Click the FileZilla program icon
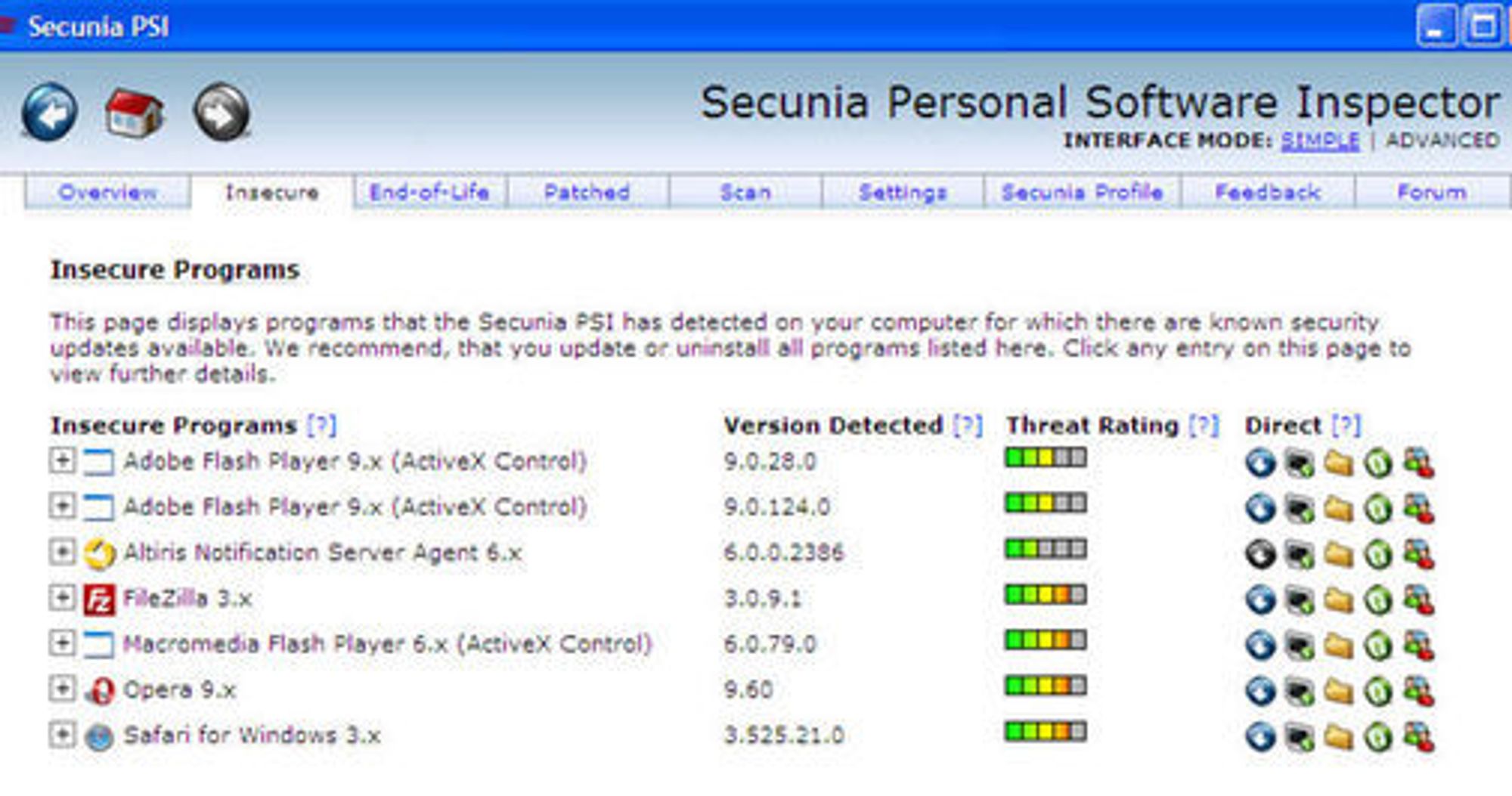This screenshot has height=796, width=1512. tap(99, 599)
